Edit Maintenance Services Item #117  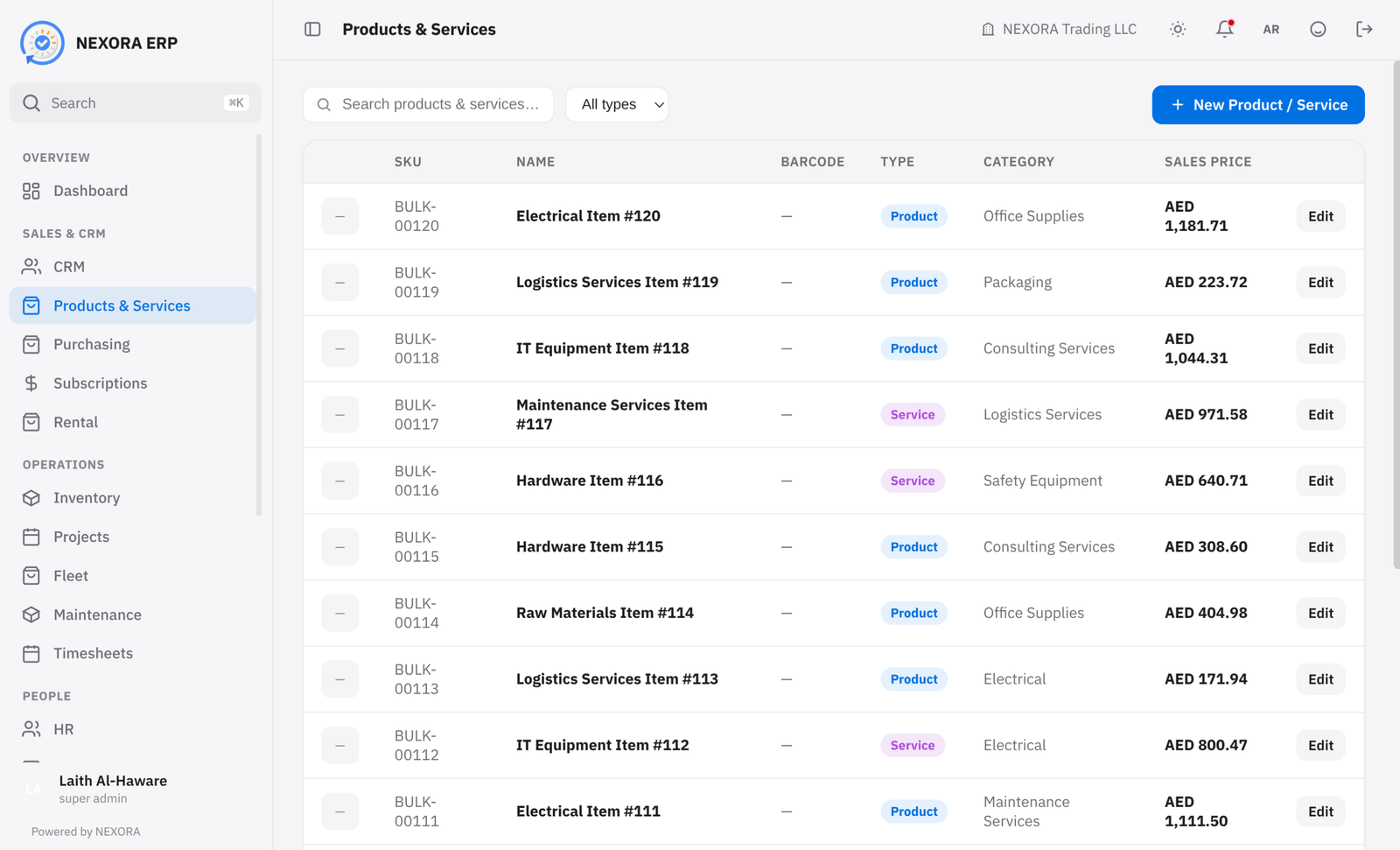(x=1320, y=415)
